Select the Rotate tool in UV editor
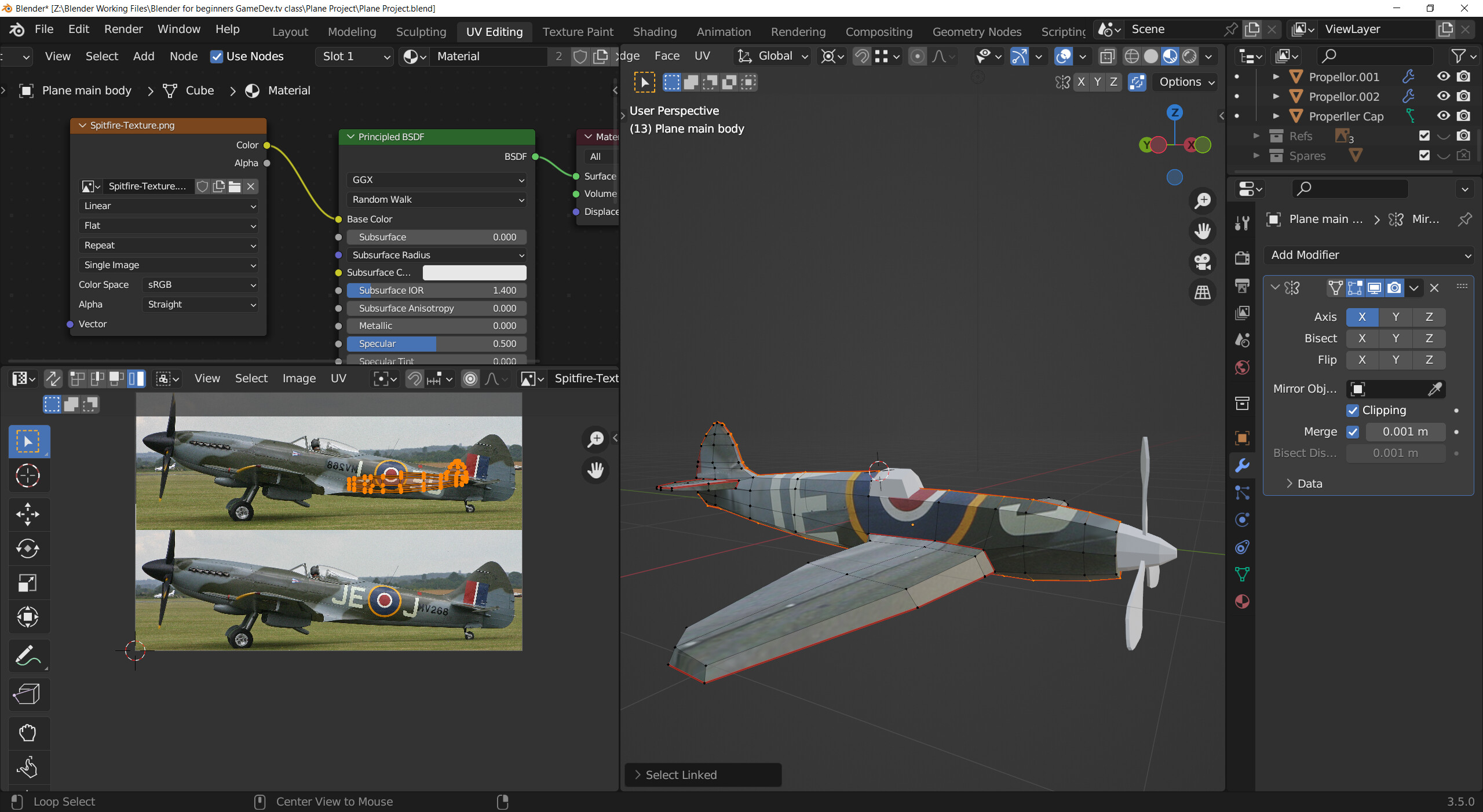Viewport: 1483px width, 812px height. (28, 548)
